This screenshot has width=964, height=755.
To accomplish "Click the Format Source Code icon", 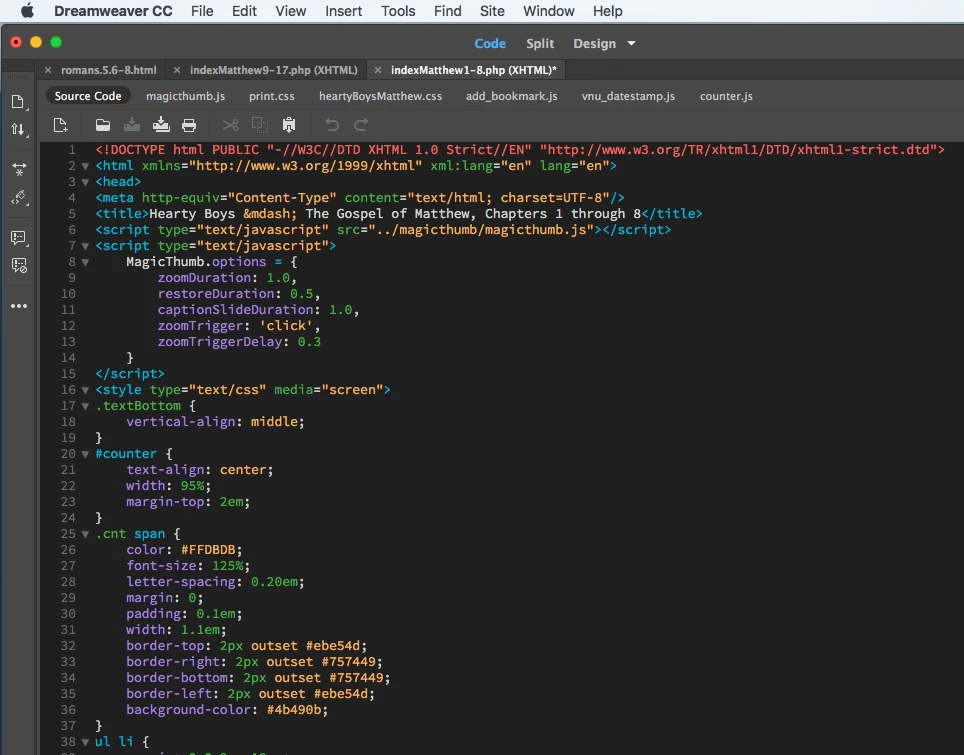I will 19,197.
